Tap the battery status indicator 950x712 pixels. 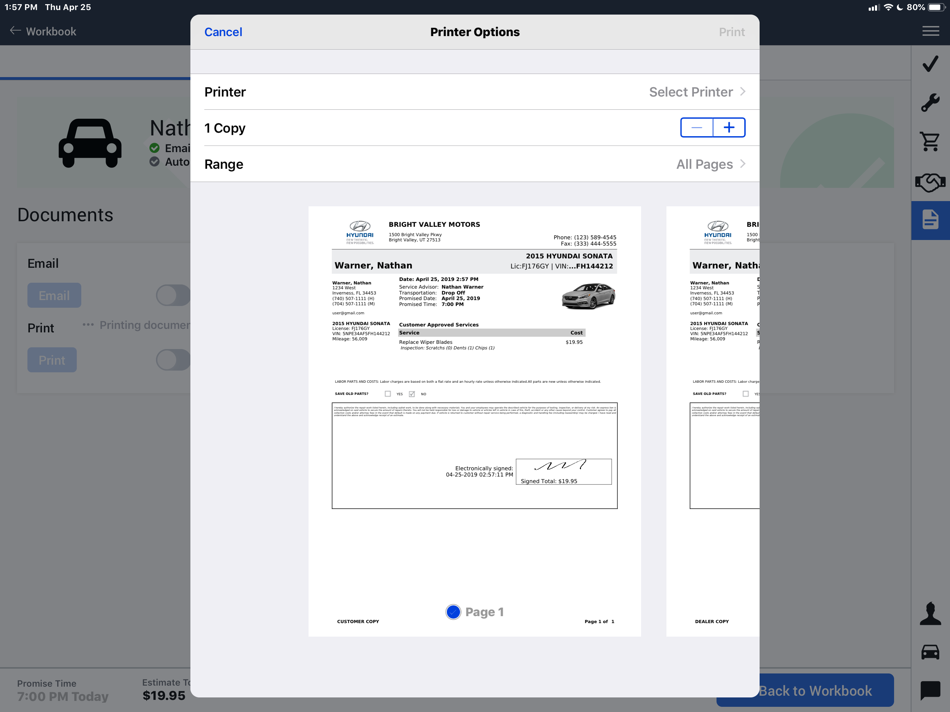pos(936,7)
